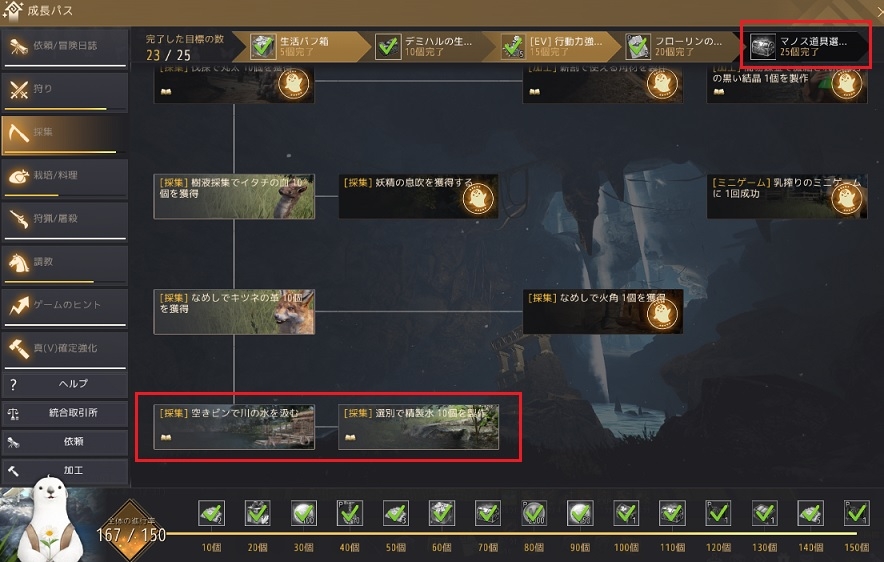
Task: Open the ヘルプ button
Action: [64, 384]
